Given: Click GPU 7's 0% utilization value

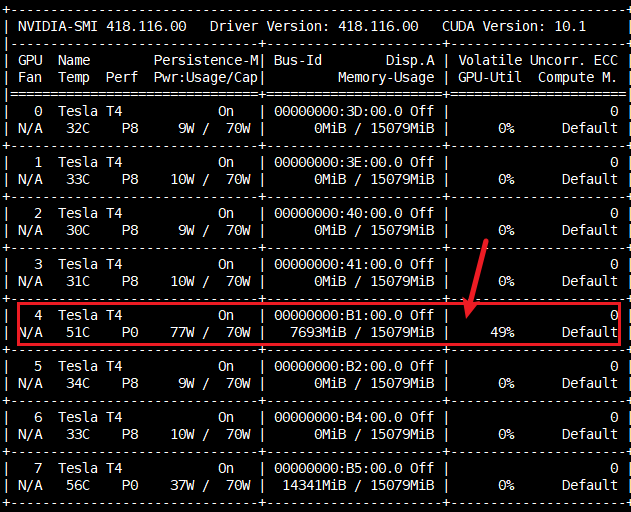Looking at the screenshot, I should coord(506,485).
